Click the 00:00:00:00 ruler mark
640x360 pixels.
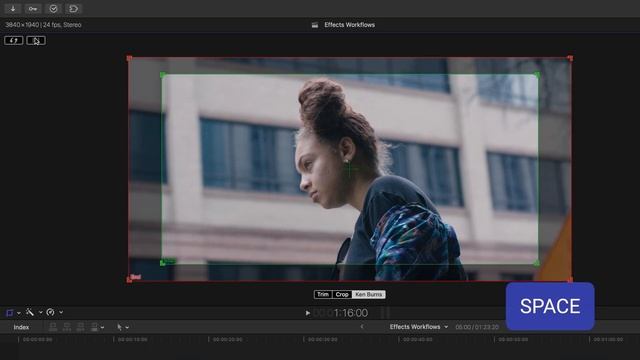pyautogui.click(x=37, y=339)
